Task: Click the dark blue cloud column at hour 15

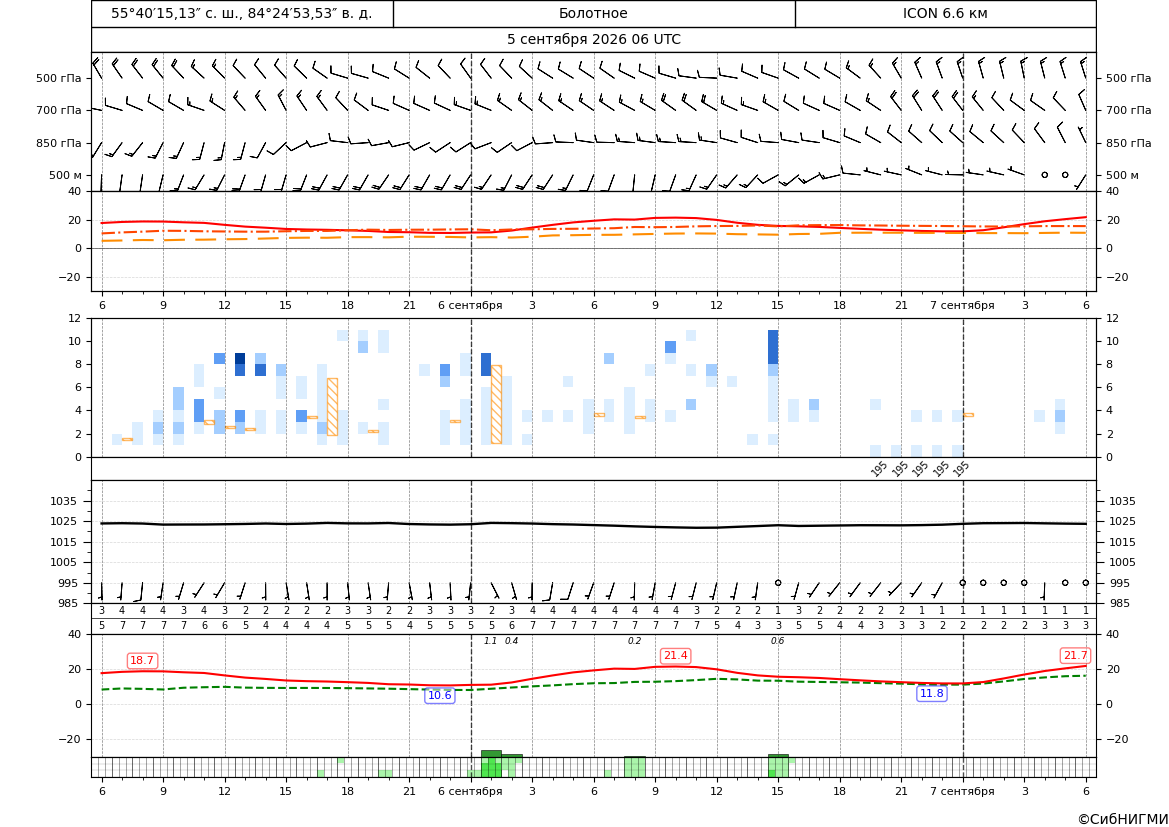Action: pos(773,348)
